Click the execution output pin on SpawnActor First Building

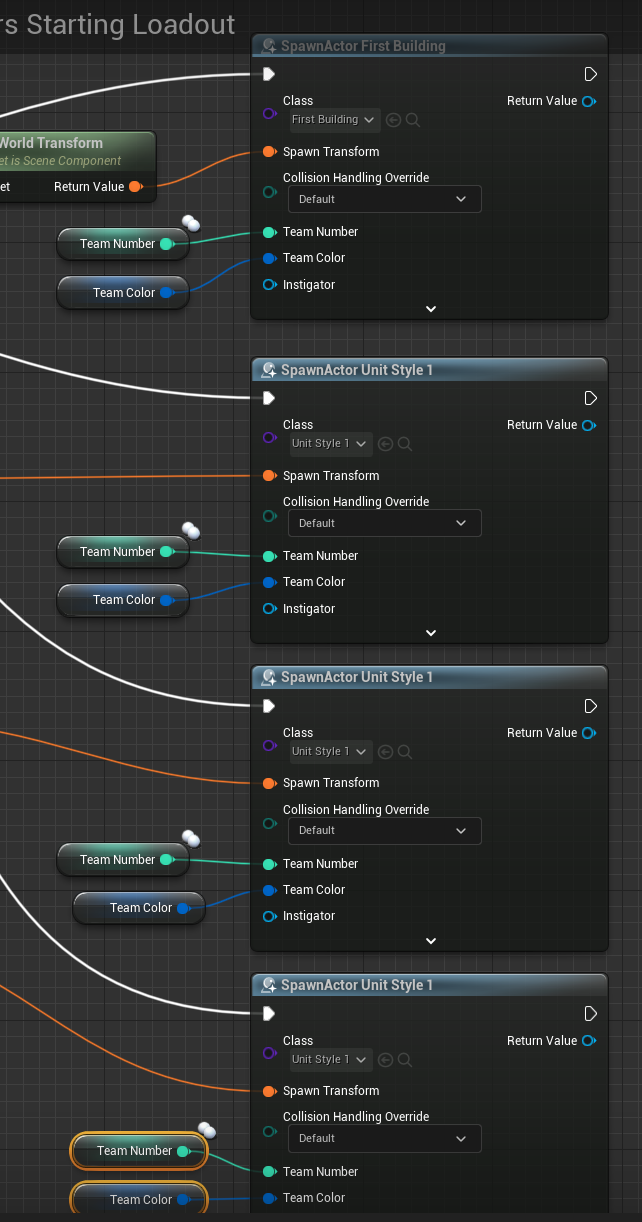[x=590, y=75]
